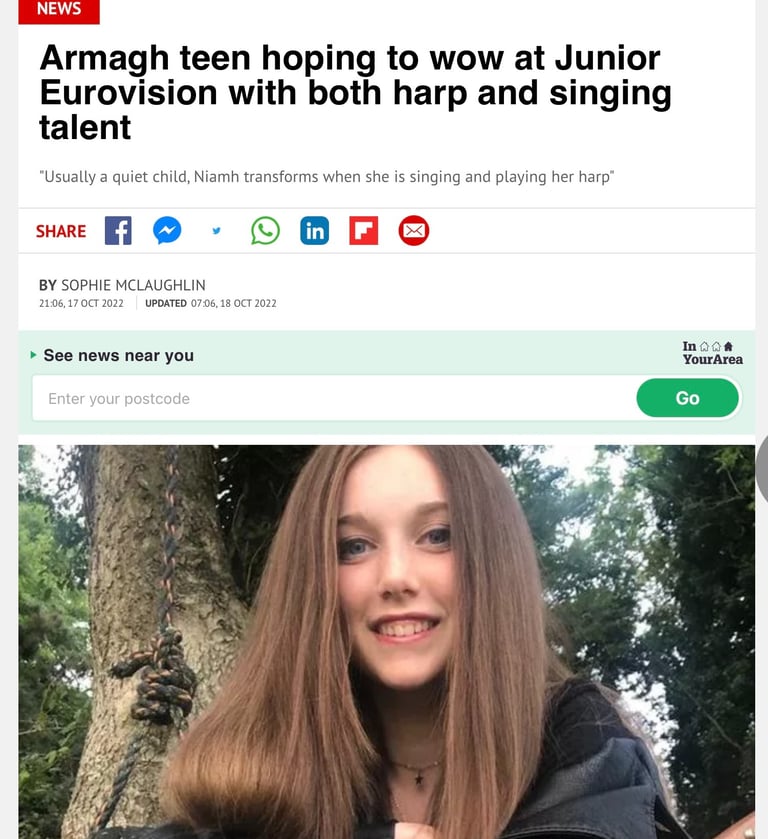Click the updated 18 Oct 2022 timestamp

click(211, 303)
